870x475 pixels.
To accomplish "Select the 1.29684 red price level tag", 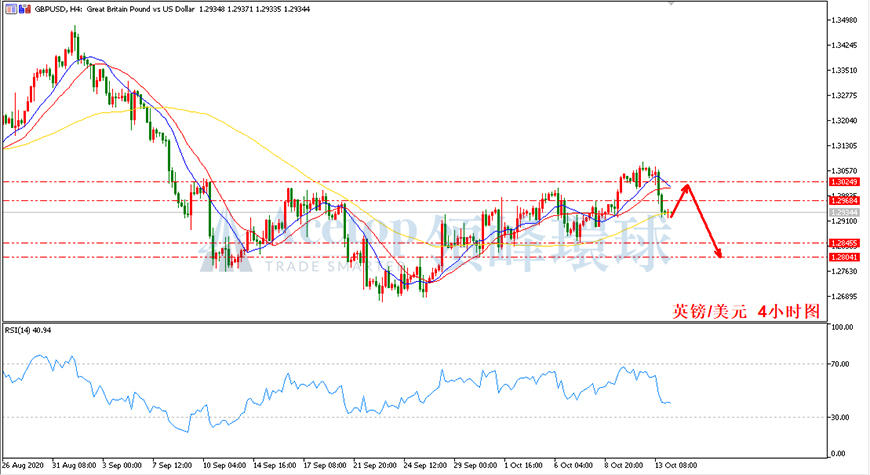I will pos(844,201).
